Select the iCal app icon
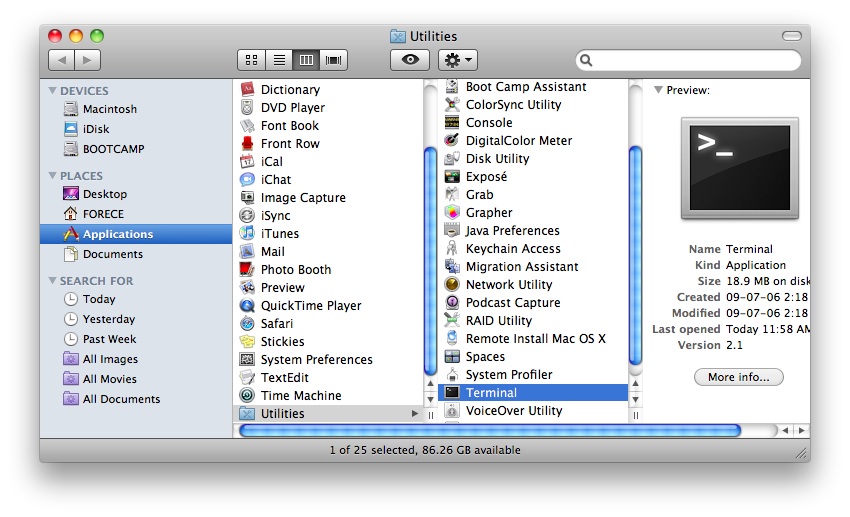Image resolution: width=850 pixels, height=517 pixels. (247, 161)
